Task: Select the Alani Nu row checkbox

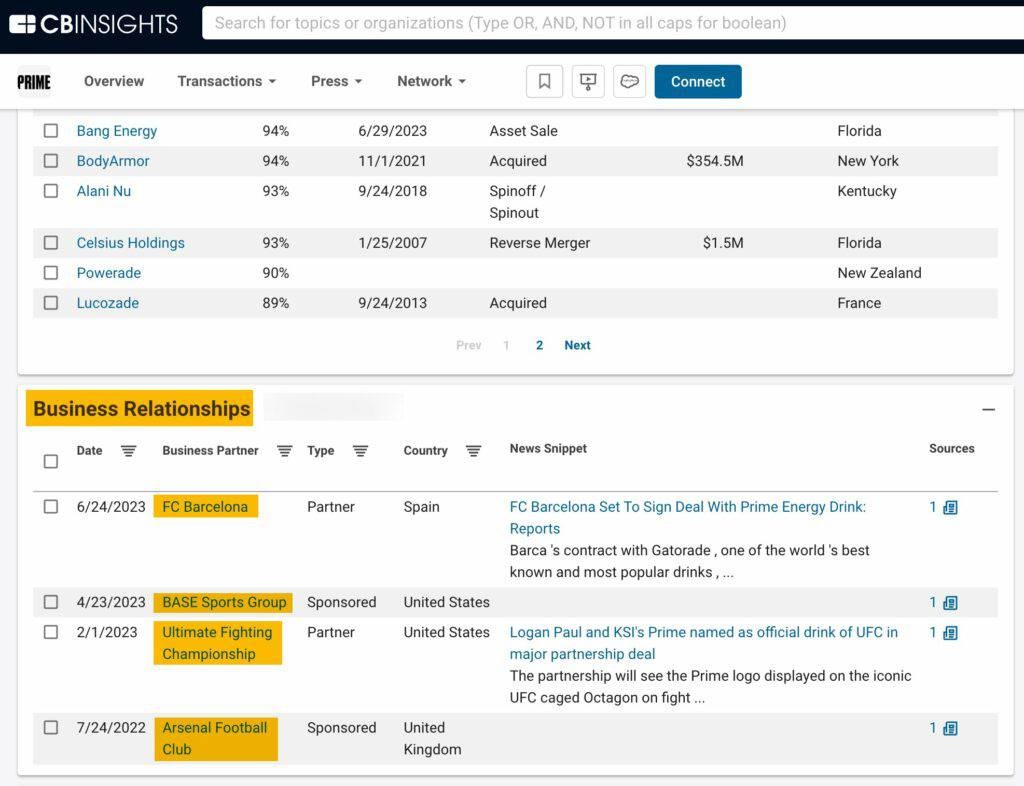Action: click(x=51, y=191)
